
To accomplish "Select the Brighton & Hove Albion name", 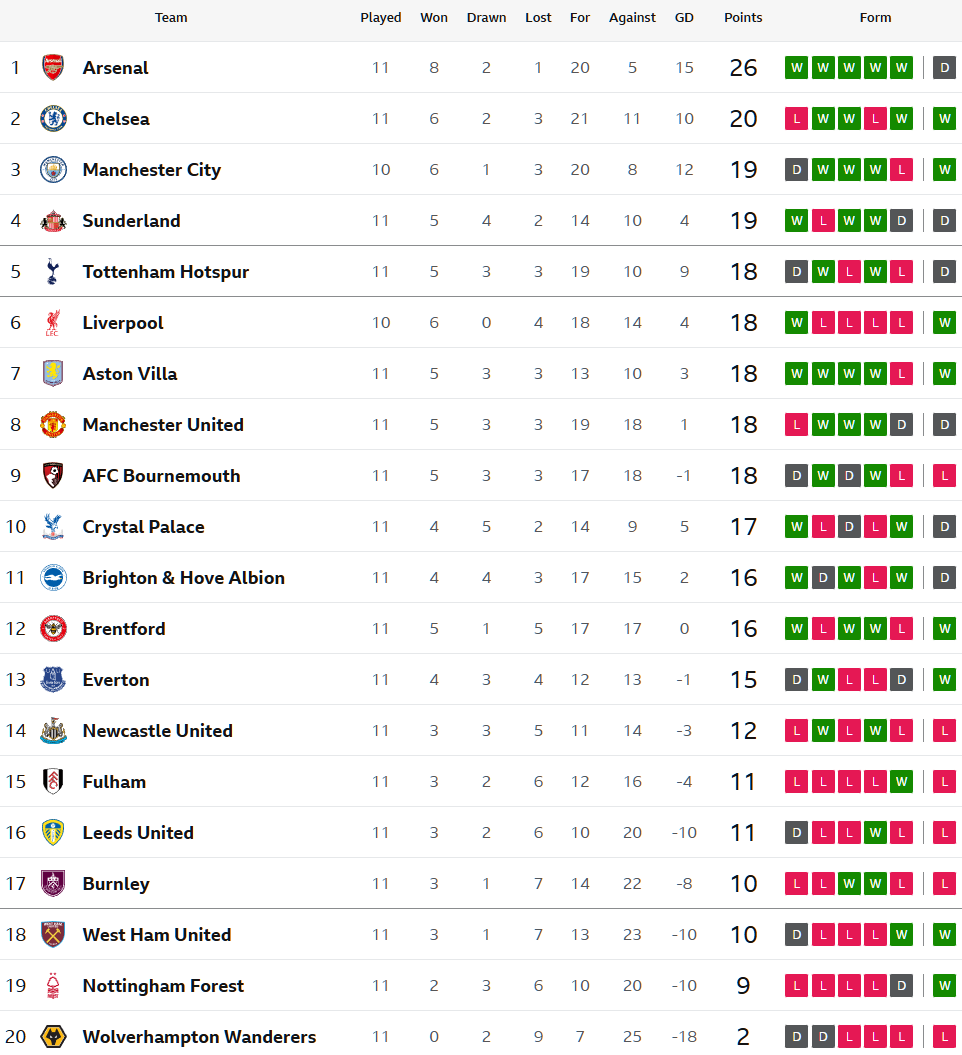I will pyautogui.click(x=183, y=578).
